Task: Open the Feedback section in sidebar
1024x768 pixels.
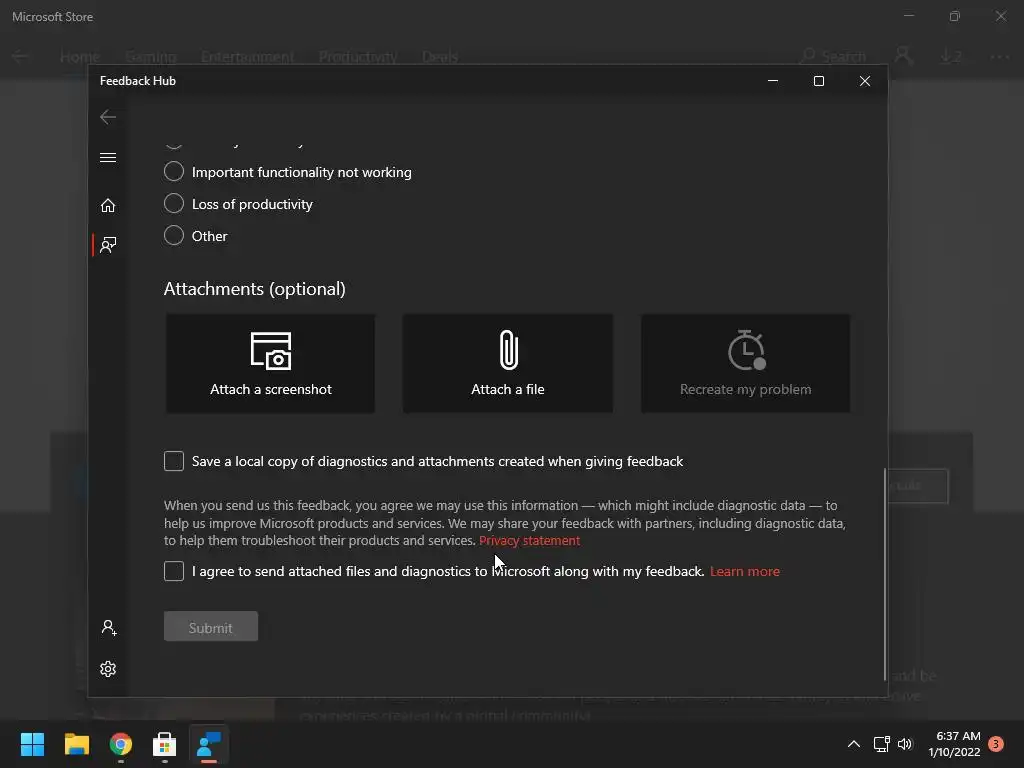Action: tap(108, 245)
